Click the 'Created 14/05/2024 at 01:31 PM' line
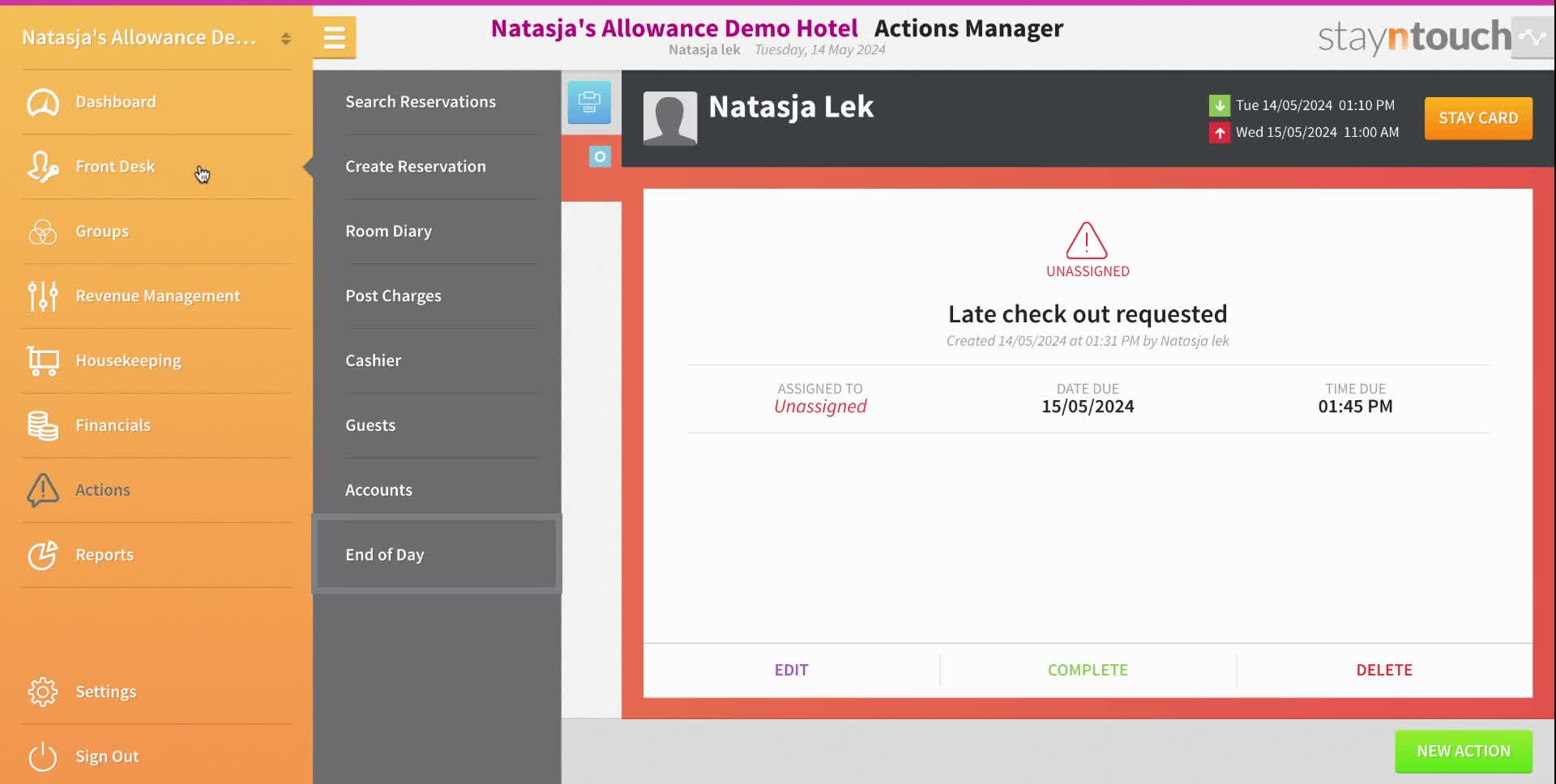This screenshot has height=784, width=1556. (1088, 341)
